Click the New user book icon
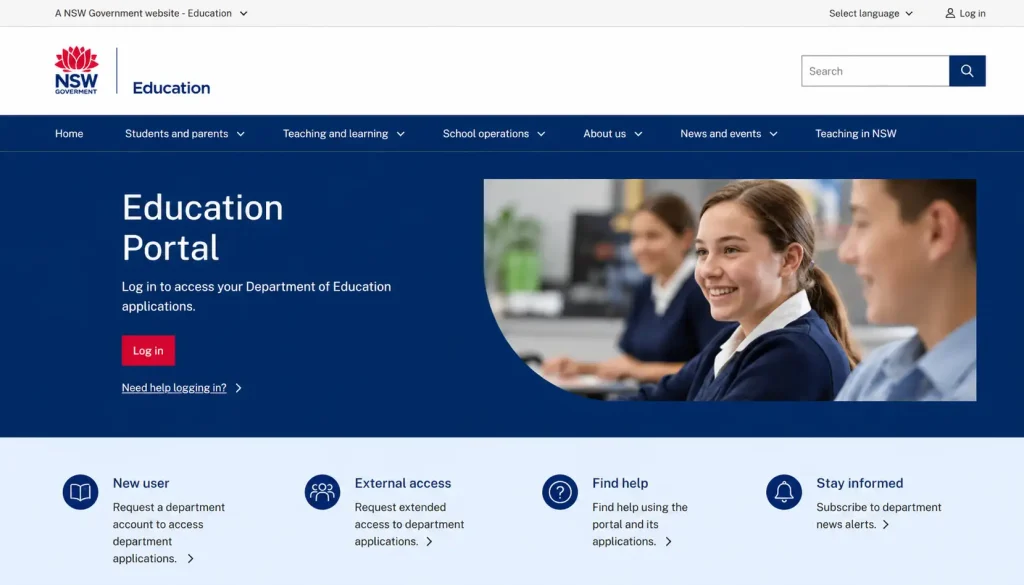The width and height of the screenshot is (1024, 585). [x=80, y=492]
